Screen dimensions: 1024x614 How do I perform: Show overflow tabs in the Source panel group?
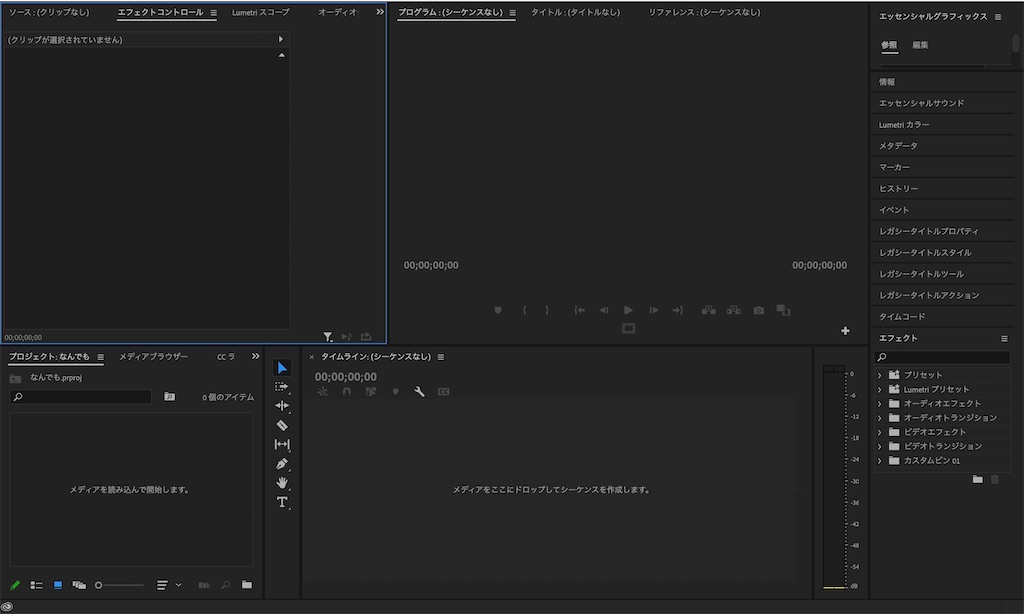click(380, 12)
